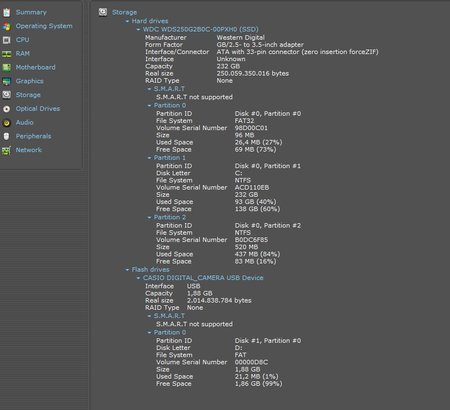
Task: Open the RAM module icon
Action: coord(7,54)
